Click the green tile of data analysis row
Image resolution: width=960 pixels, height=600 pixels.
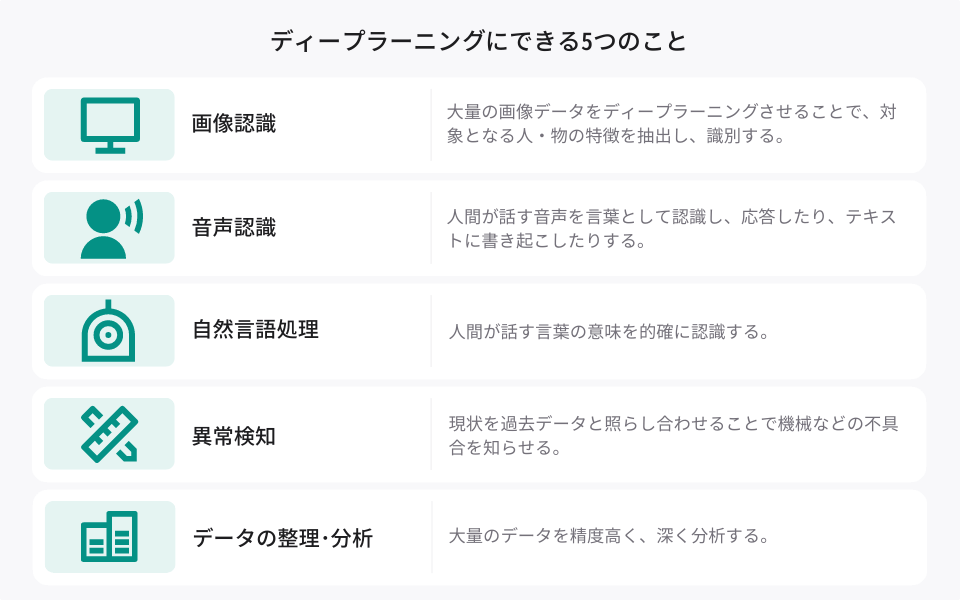(110, 537)
